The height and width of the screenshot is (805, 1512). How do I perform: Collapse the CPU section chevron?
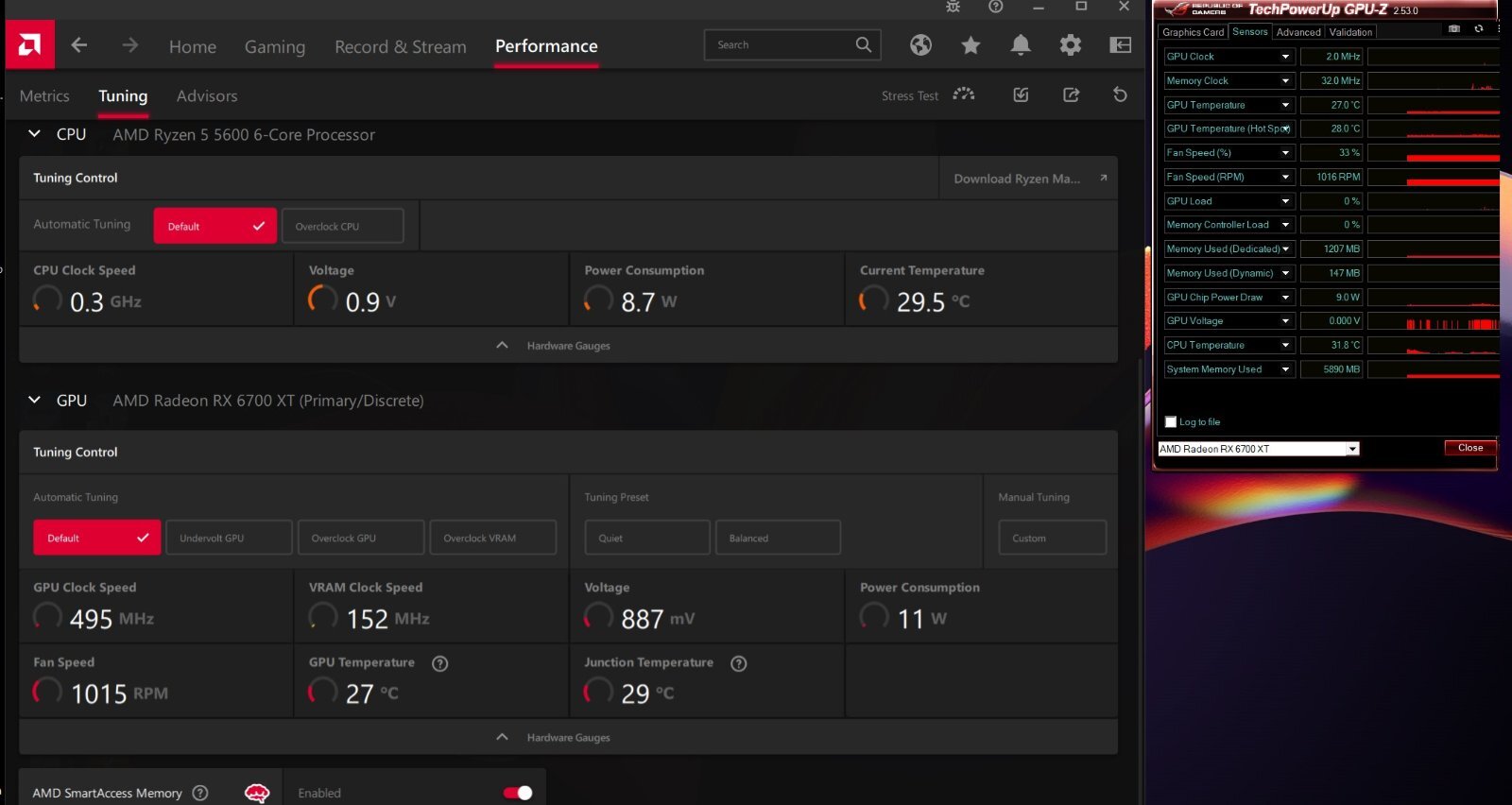pos(34,134)
